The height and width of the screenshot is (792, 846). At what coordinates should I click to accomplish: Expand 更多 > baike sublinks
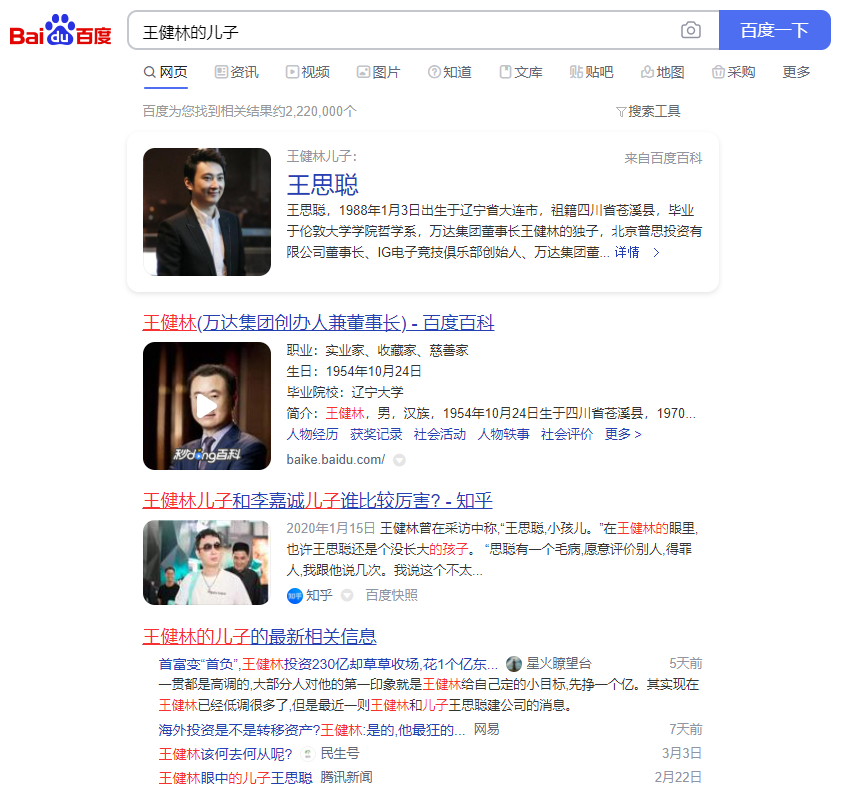[623, 434]
